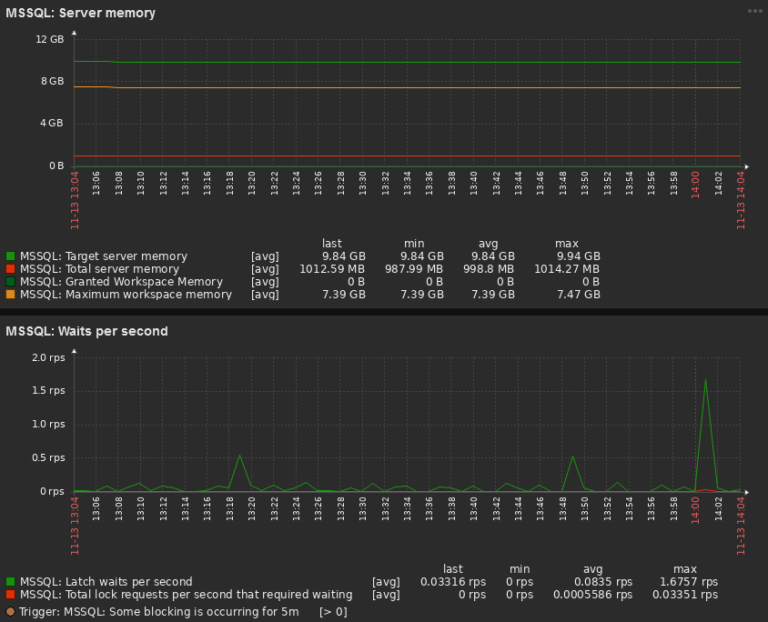This screenshot has height=622, width=768.
Task: Click the 'MSSQL: Waits per second' graph title
Action: [87, 330]
